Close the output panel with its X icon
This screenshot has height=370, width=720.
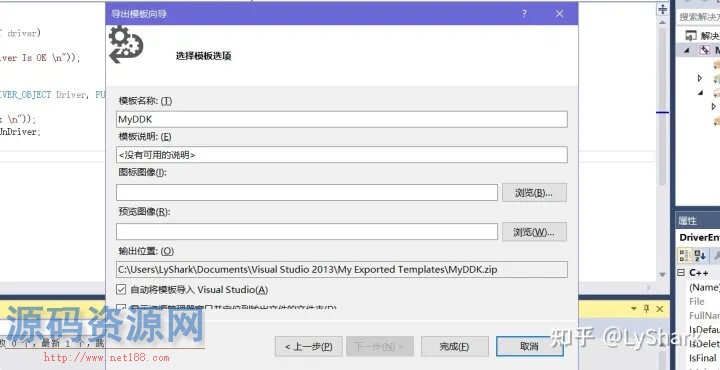coord(659,308)
